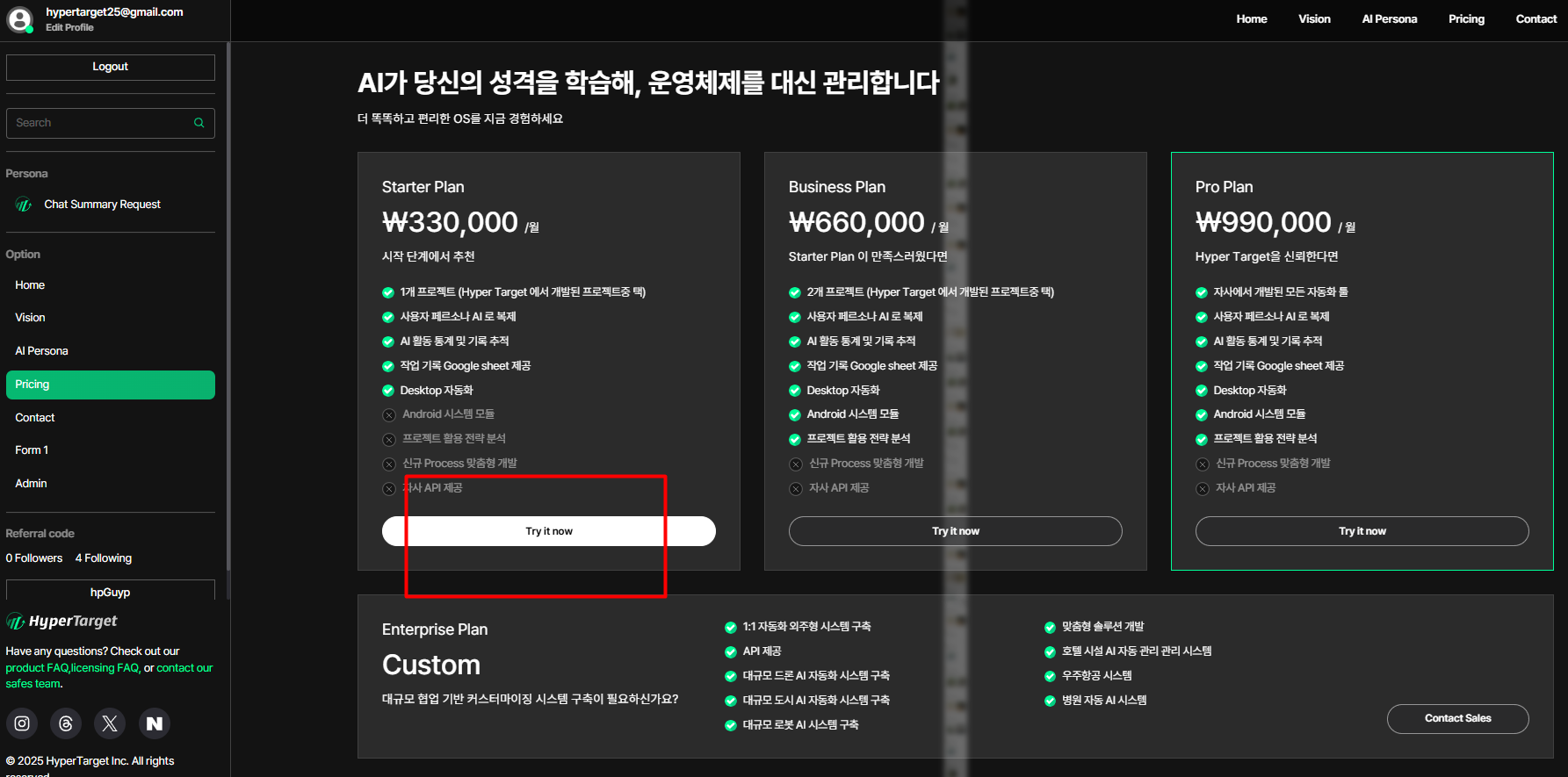Click Starter Plan 작업 기록 Google sheet 제공 text

466,366
